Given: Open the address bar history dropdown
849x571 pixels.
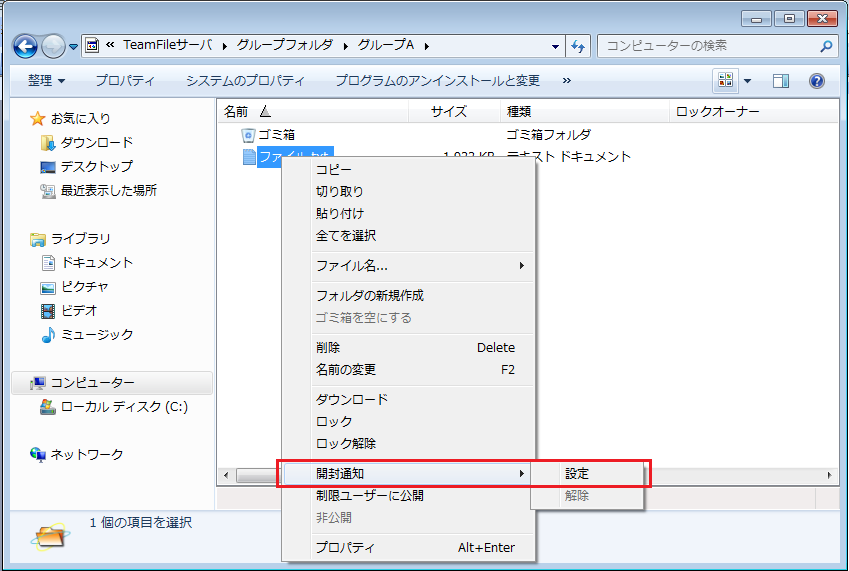Looking at the screenshot, I should pos(556,46).
